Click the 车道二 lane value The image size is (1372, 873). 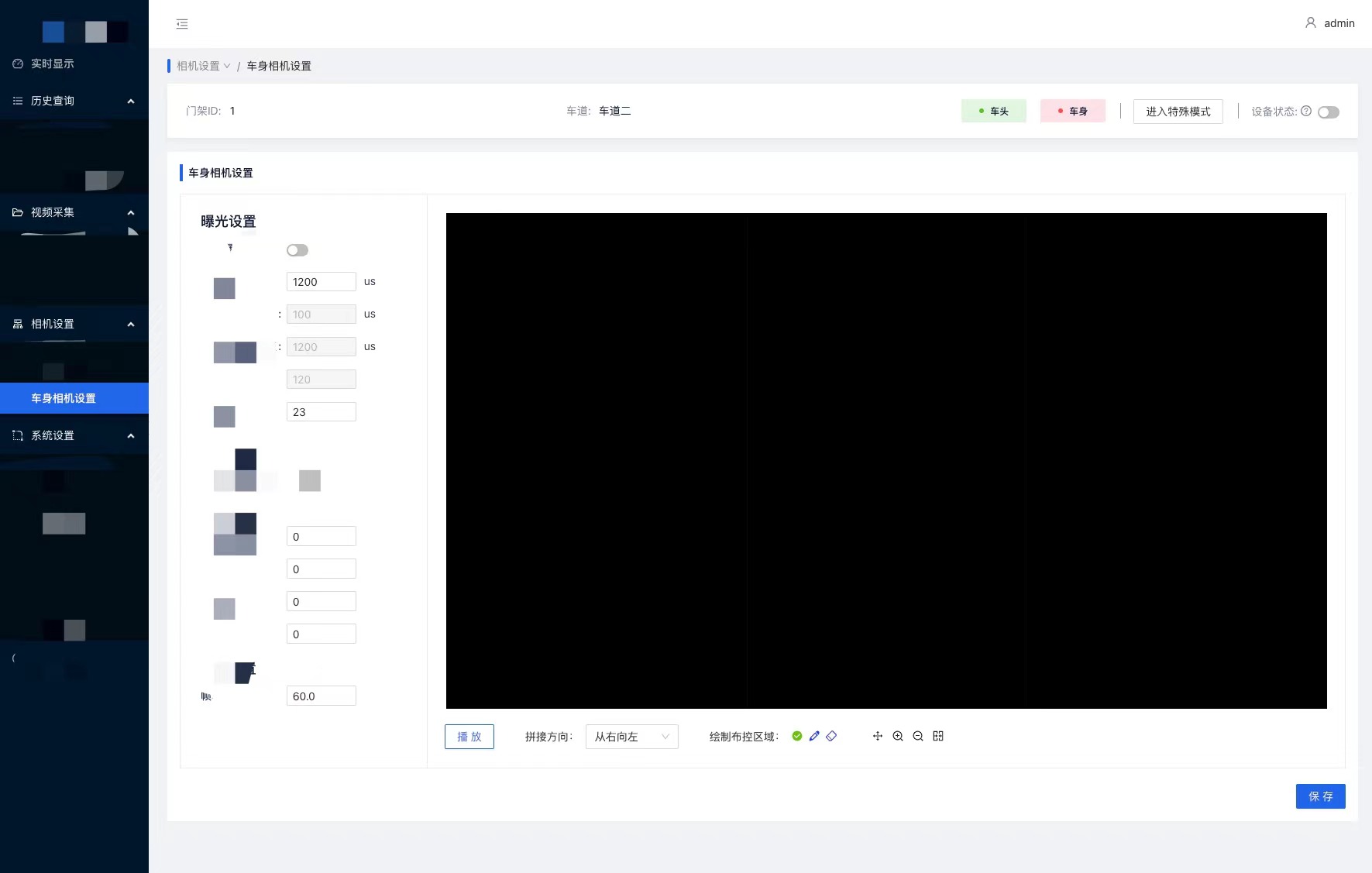615,111
